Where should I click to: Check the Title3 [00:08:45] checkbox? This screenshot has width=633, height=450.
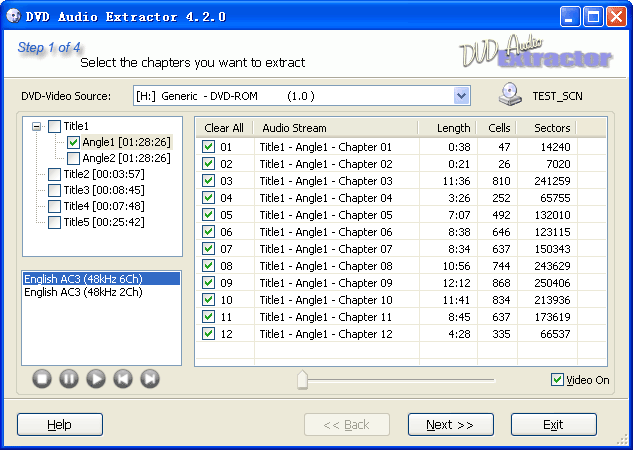pos(54,190)
